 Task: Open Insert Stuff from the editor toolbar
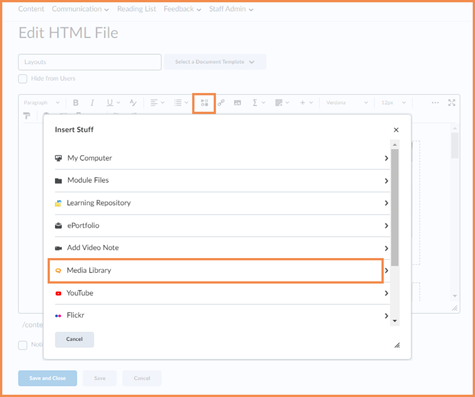pyautogui.click(x=204, y=103)
